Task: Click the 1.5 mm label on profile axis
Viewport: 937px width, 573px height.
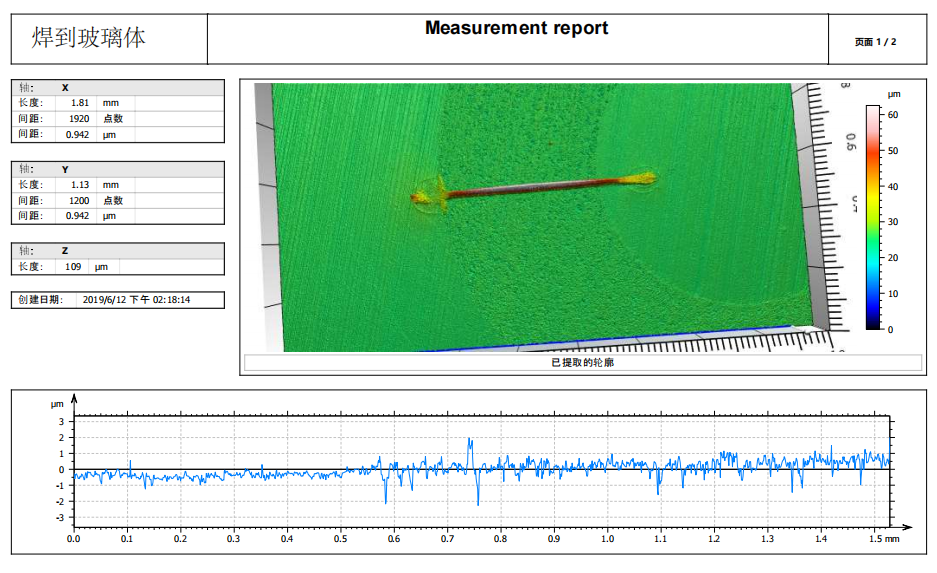Action: 884,539
